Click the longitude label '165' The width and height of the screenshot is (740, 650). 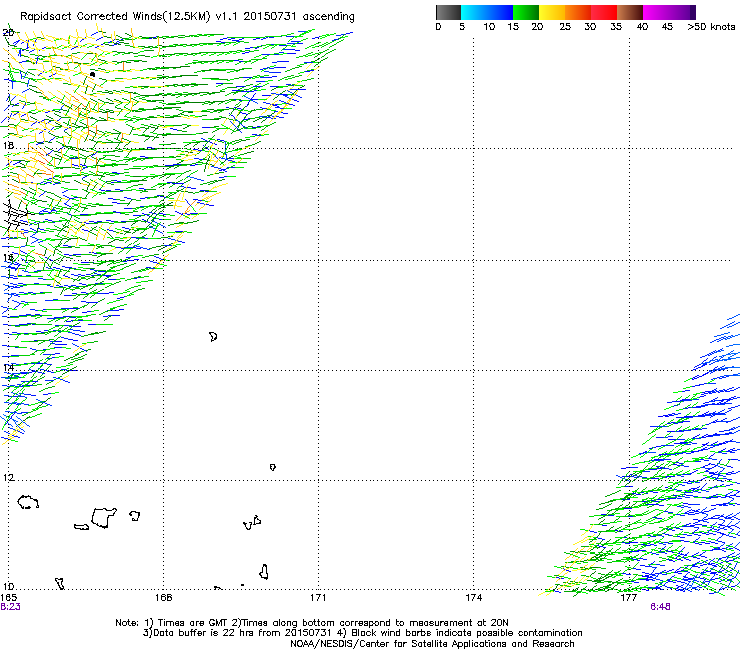9,598
